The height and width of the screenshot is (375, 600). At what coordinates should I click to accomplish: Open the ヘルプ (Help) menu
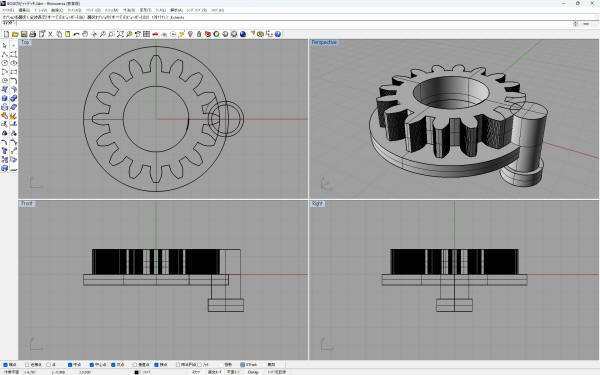click(x=217, y=10)
